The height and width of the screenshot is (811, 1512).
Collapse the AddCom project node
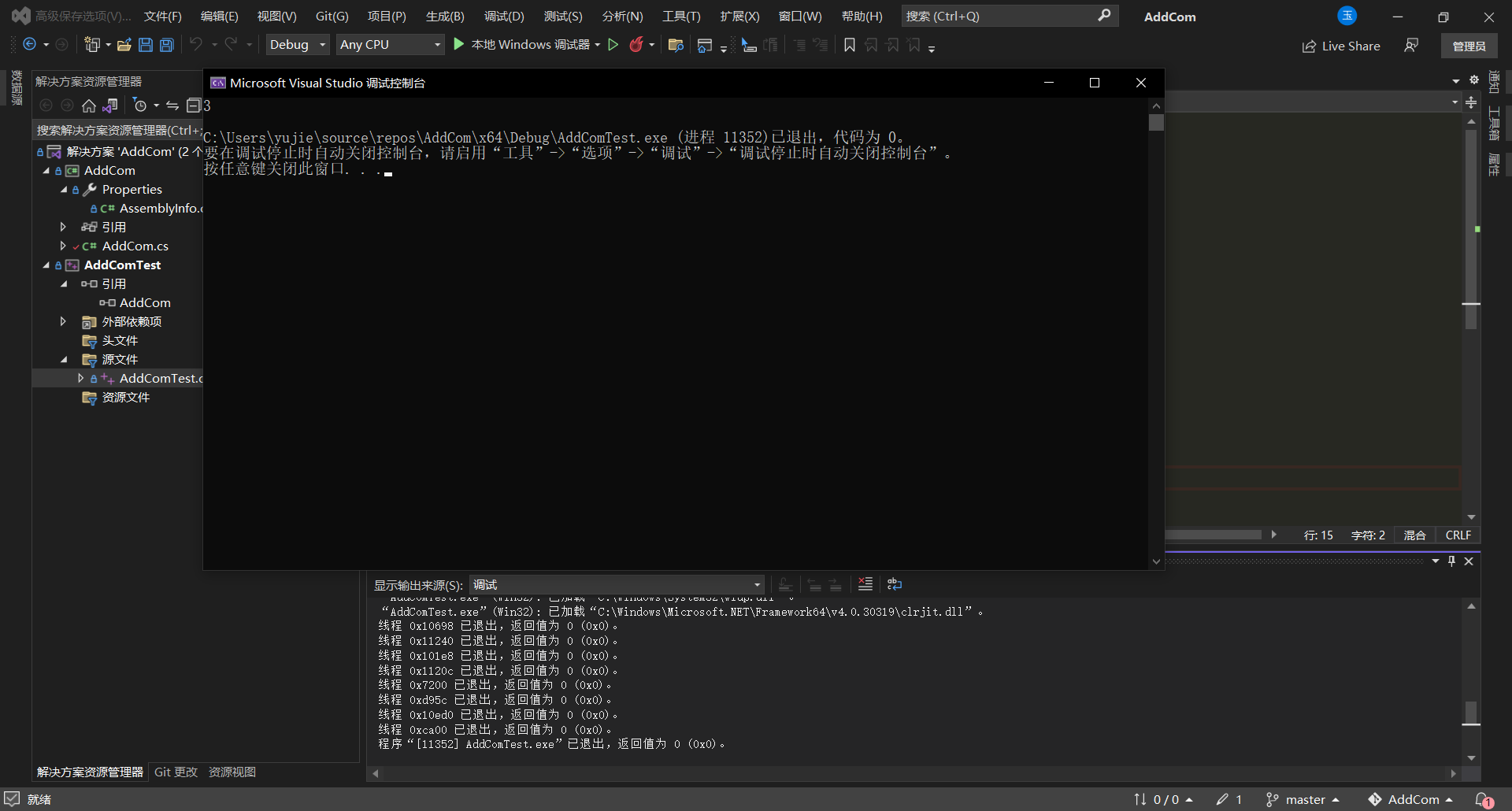point(46,171)
